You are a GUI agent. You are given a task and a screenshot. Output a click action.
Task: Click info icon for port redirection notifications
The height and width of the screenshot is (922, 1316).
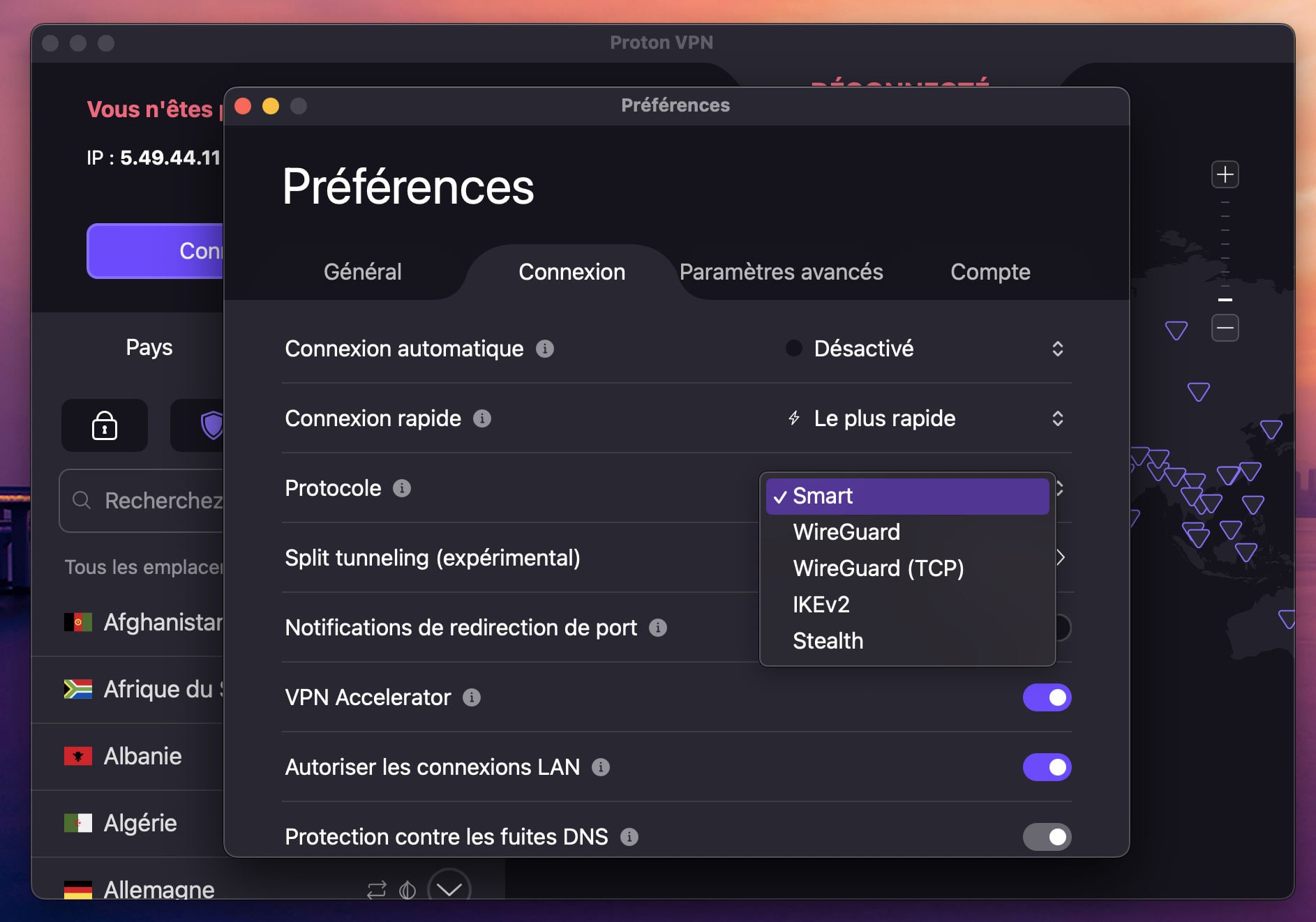tap(658, 628)
